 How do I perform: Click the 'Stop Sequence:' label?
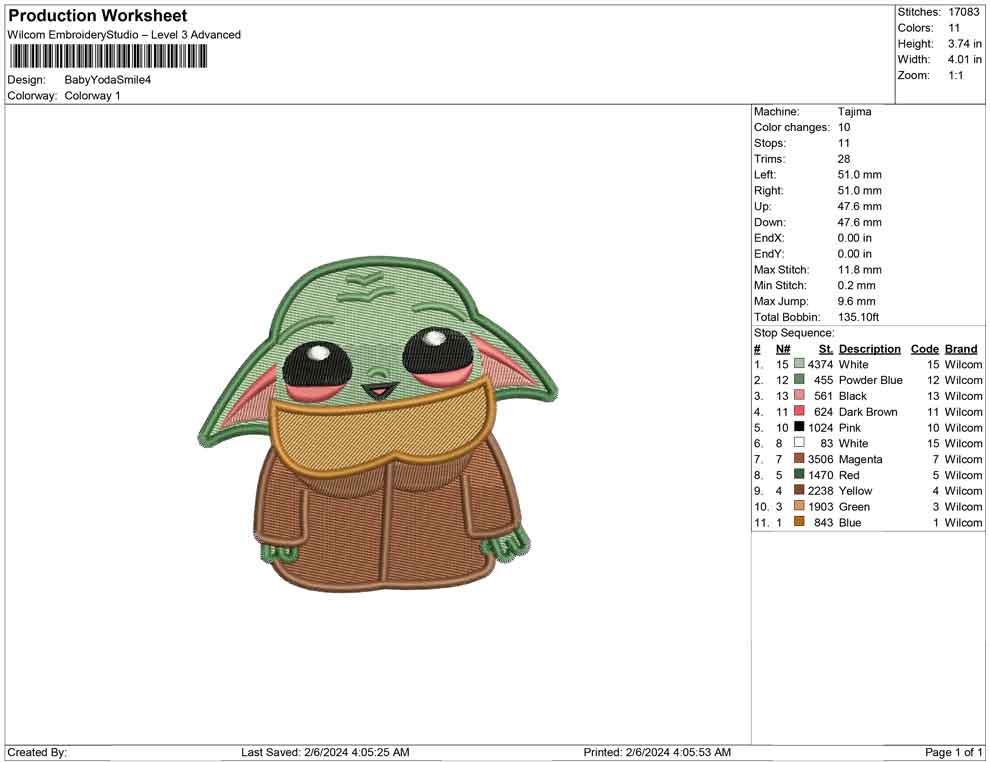[x=794, y=333]
